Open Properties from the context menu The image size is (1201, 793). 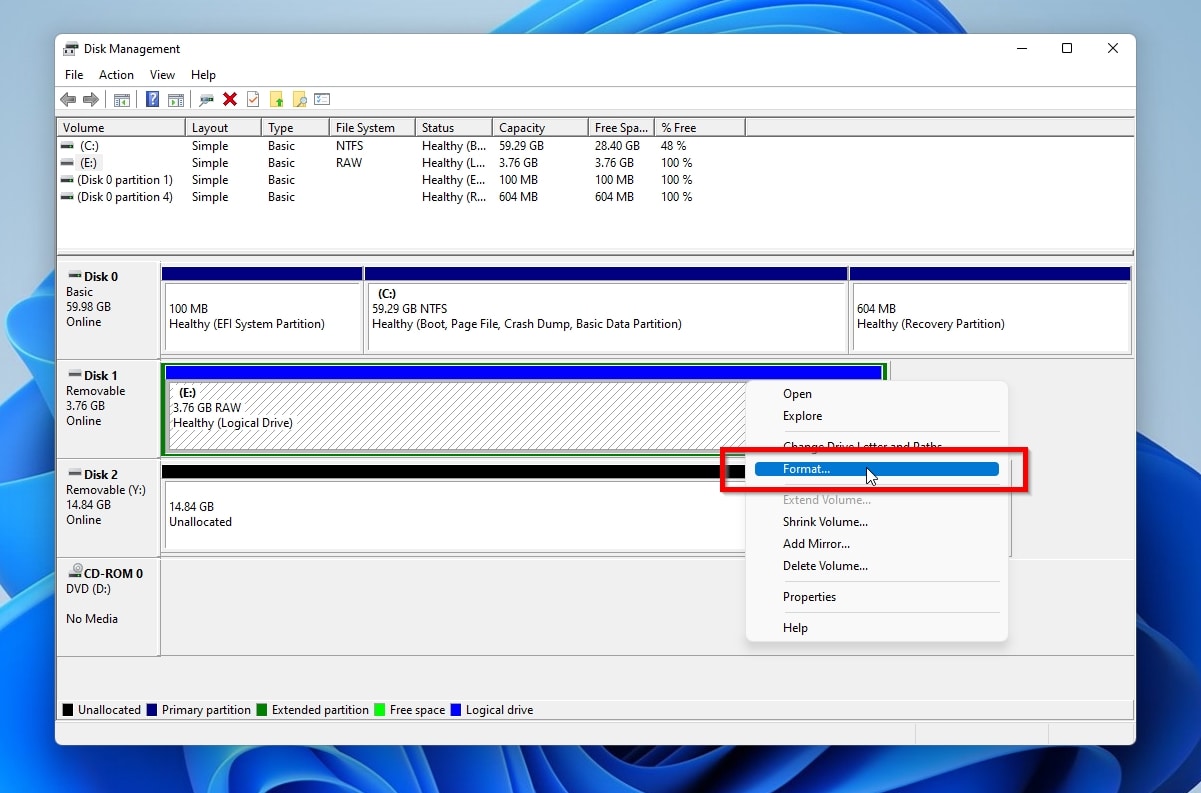click(809, 596)
